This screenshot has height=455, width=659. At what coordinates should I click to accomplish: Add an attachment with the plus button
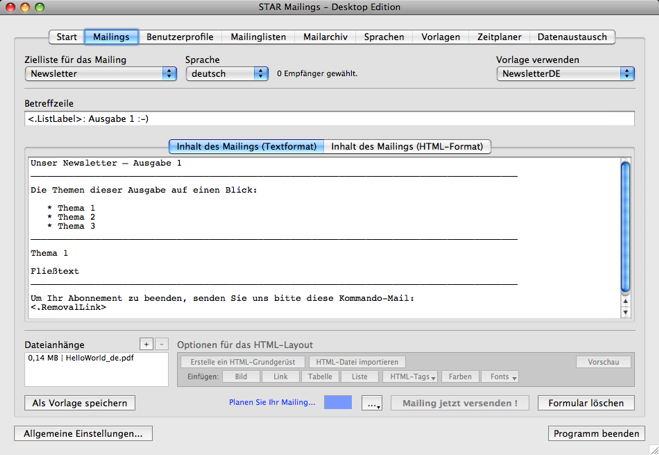tap(146, 344)
